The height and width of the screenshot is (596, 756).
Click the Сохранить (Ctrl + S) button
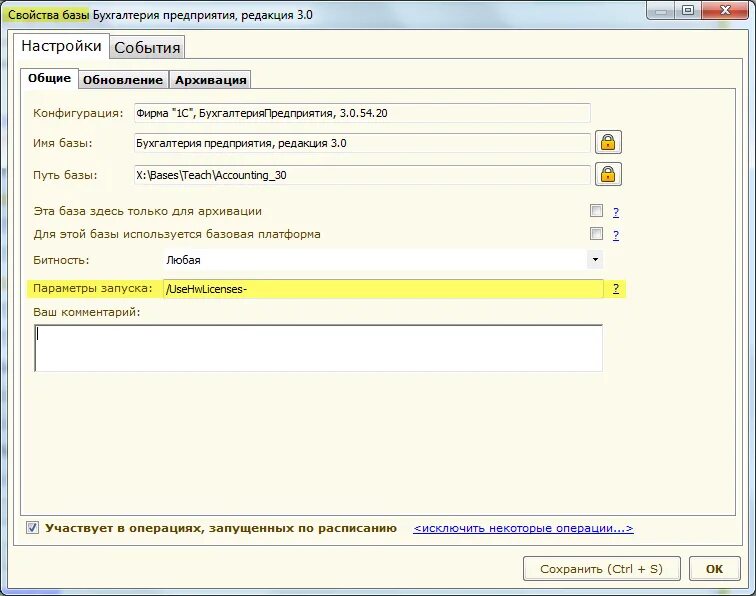[602, 569]
